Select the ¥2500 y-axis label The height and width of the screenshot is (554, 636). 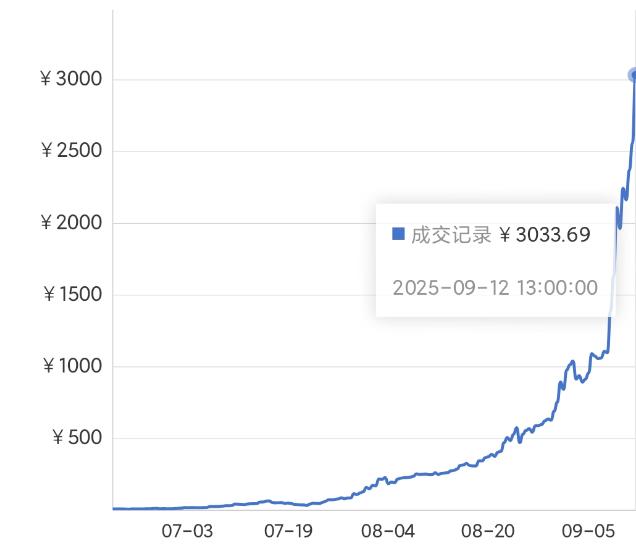[70, 151]
